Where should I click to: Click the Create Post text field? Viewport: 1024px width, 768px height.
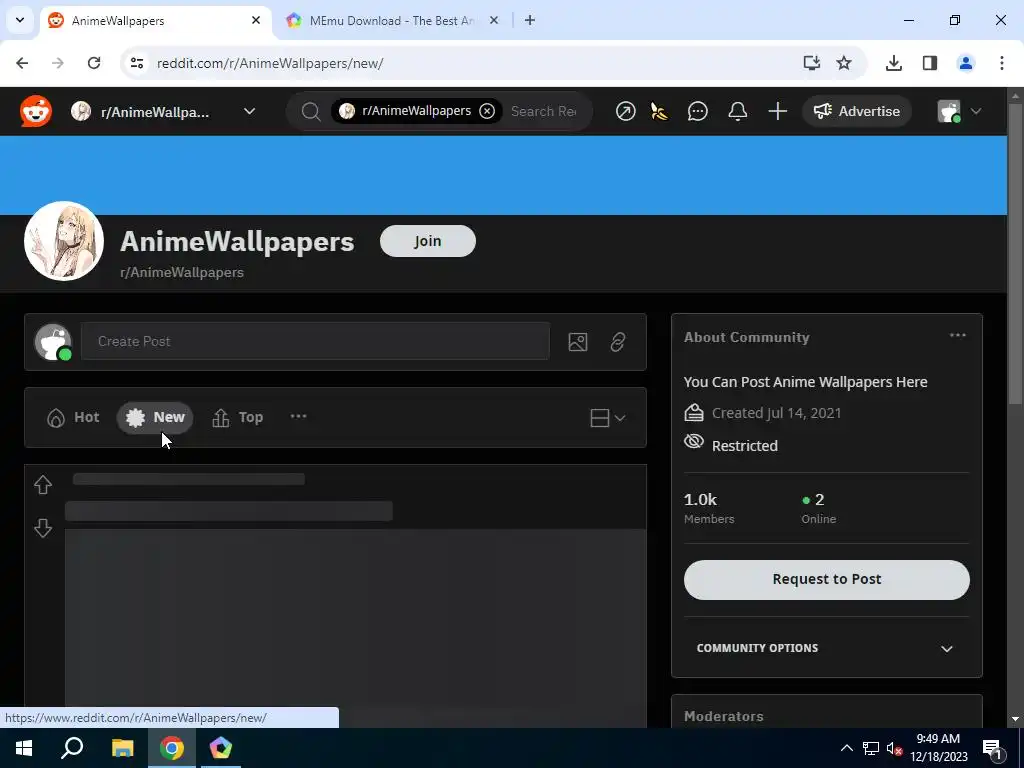(315, 341)
